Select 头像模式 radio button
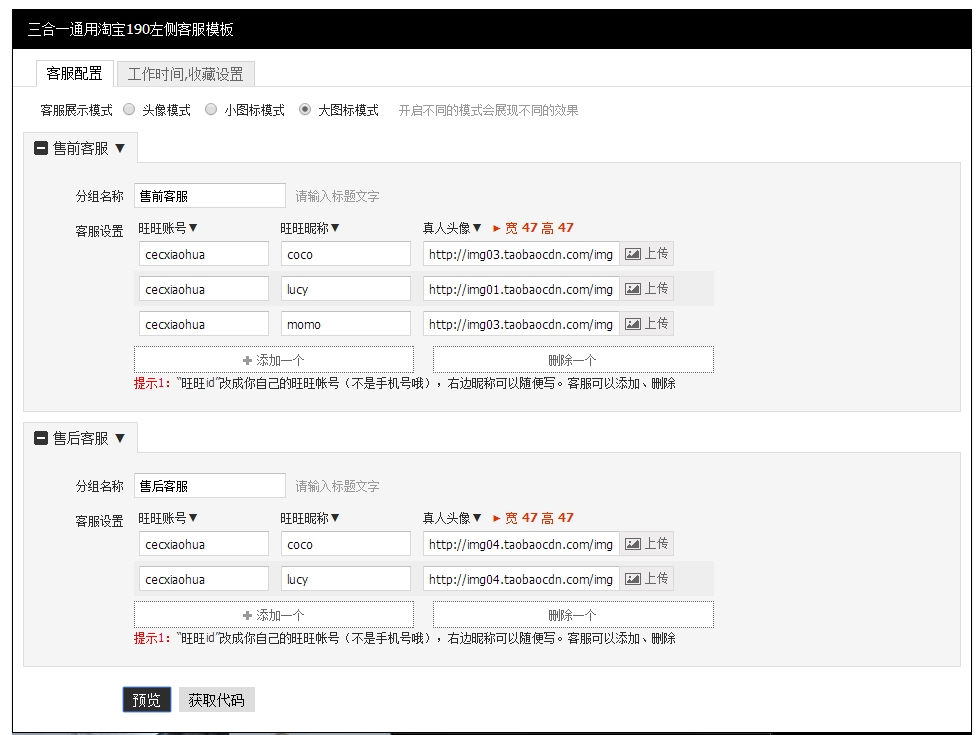The image size is (976, 735). pyautogui.click(x=129, y=110)
